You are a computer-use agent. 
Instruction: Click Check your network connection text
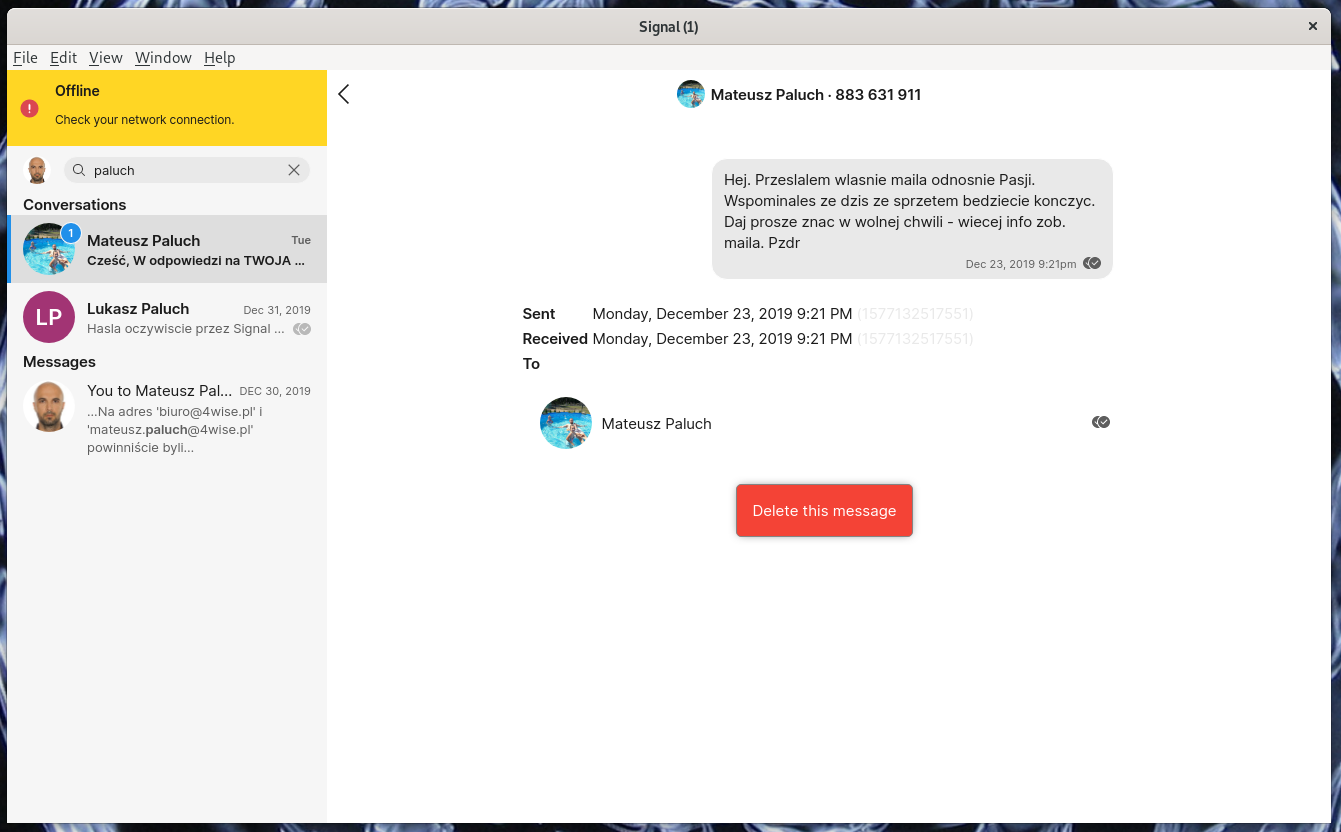pos(145,120)
